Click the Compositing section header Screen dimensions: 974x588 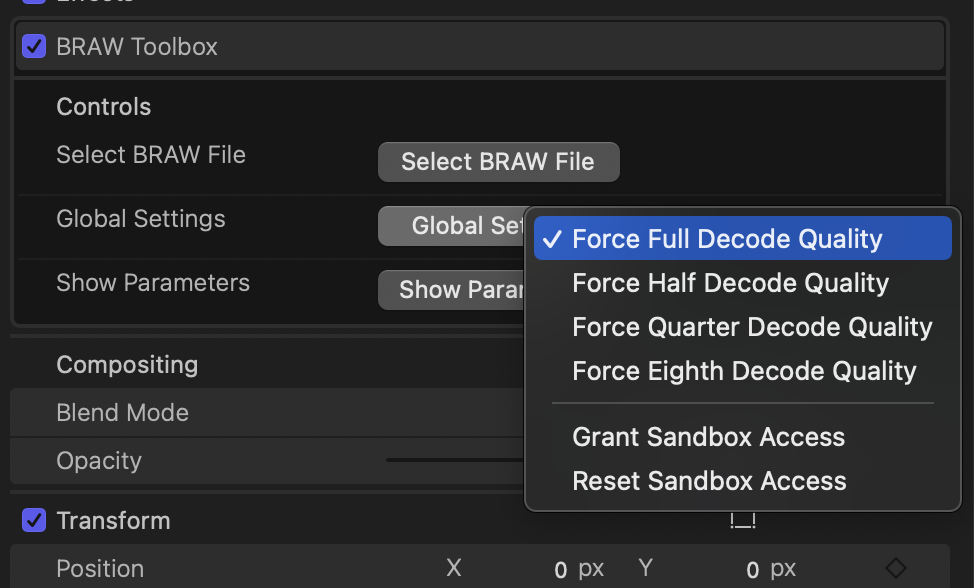[x=127, y=365]
